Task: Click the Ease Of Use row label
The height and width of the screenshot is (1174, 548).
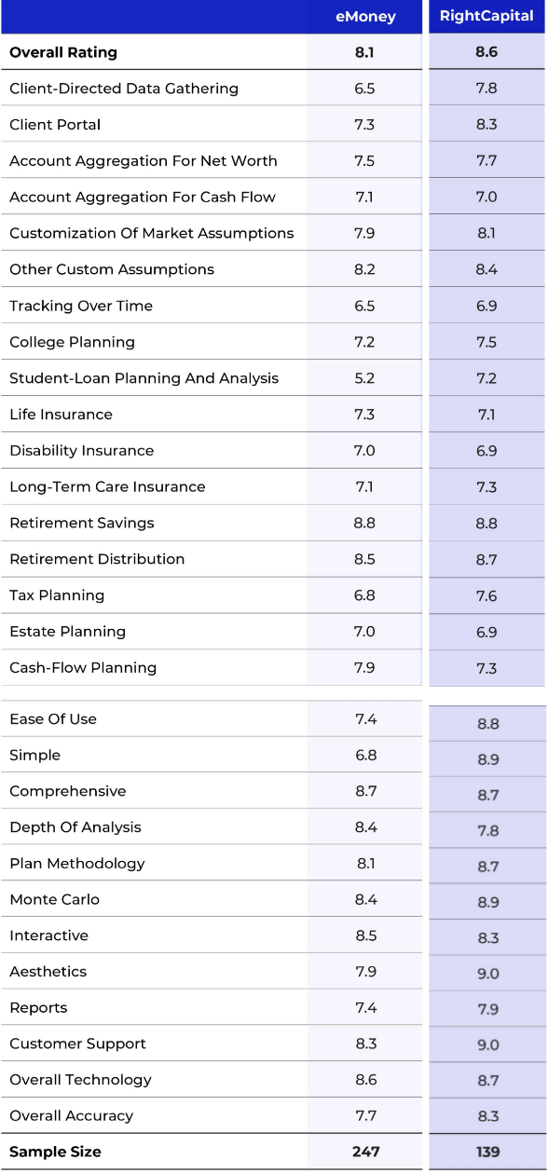Action: (x=53, y=719)
